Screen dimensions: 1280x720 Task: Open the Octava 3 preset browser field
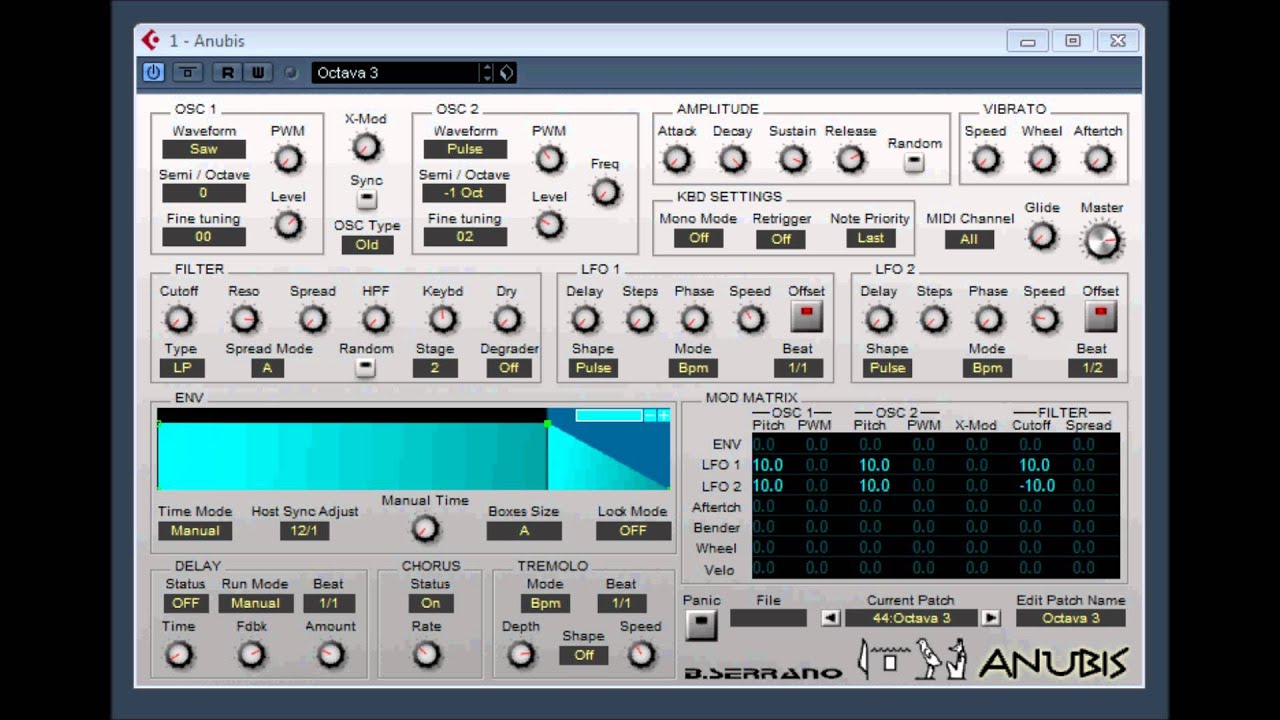click(x=396, y=72)
